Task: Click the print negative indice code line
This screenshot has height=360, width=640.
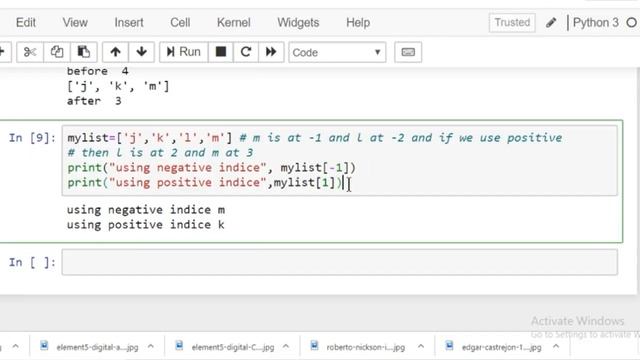Action: point(211,168)
